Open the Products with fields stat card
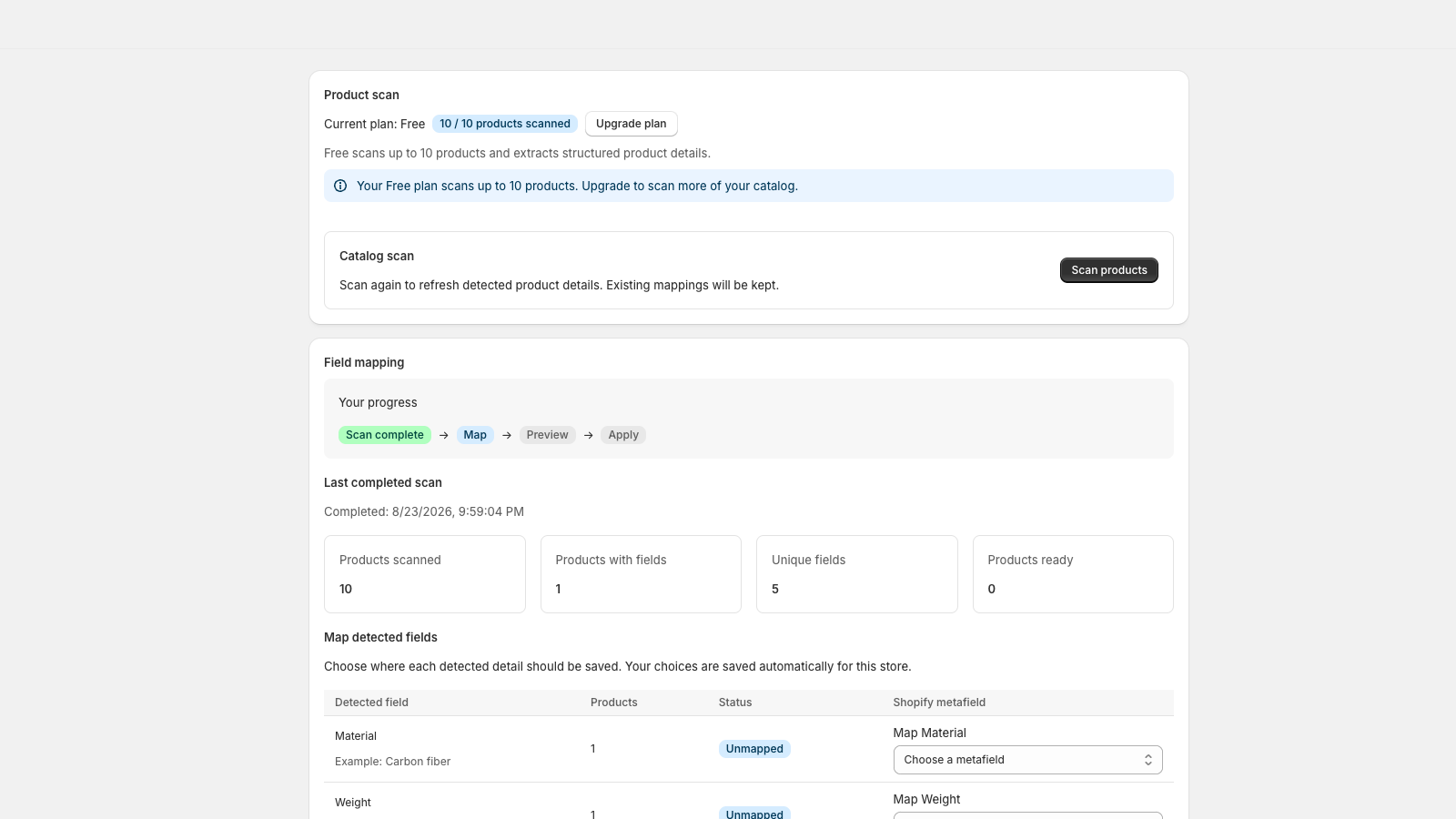 641,574
